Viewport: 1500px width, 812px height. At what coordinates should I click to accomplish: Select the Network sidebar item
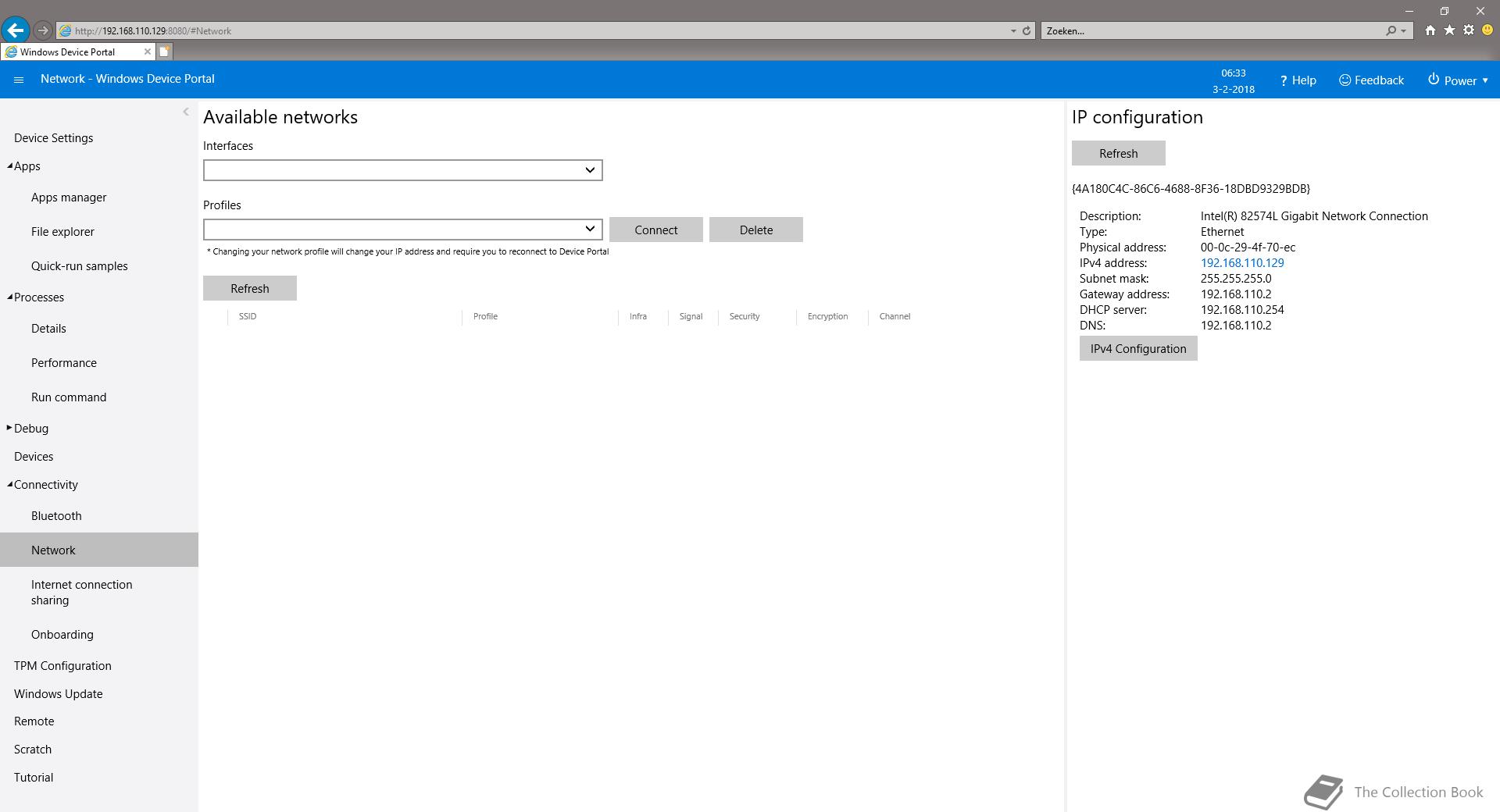point(99,550)
